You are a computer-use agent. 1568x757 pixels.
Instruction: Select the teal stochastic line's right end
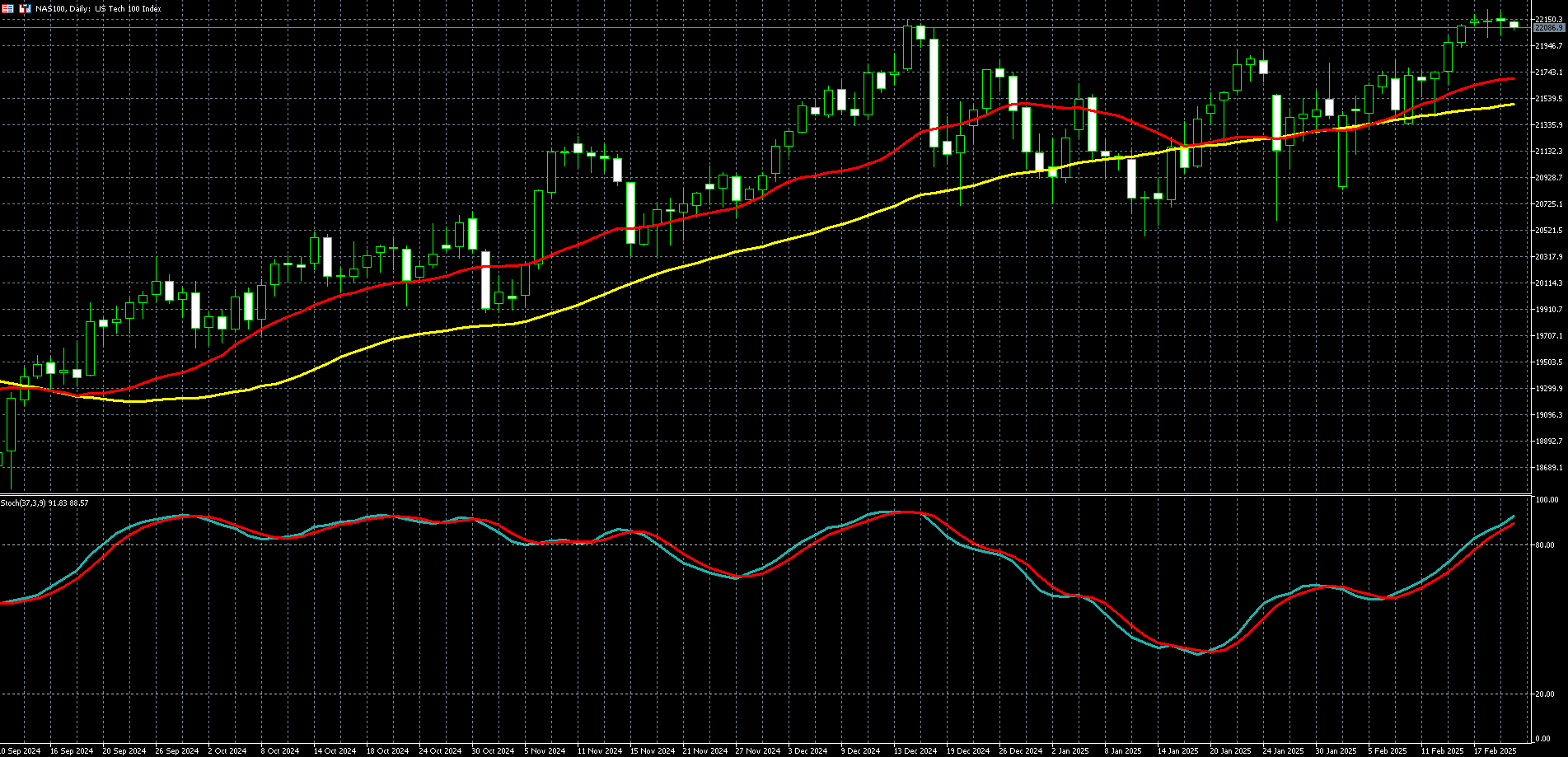point(1514,516)
